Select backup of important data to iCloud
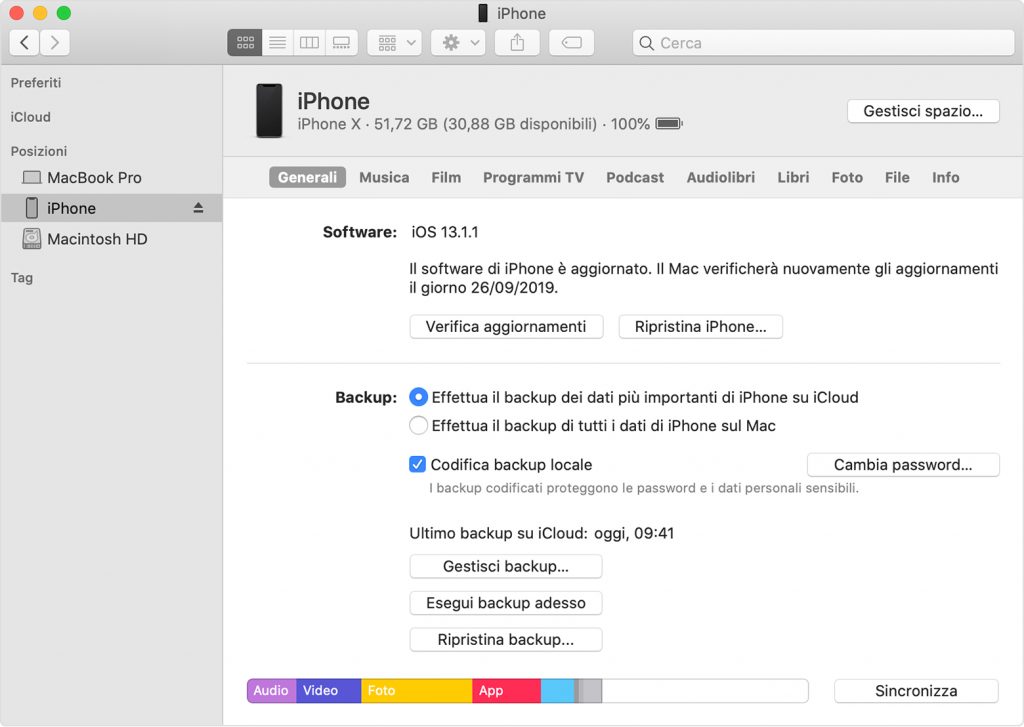1024x727 pixels. (419, 397)
